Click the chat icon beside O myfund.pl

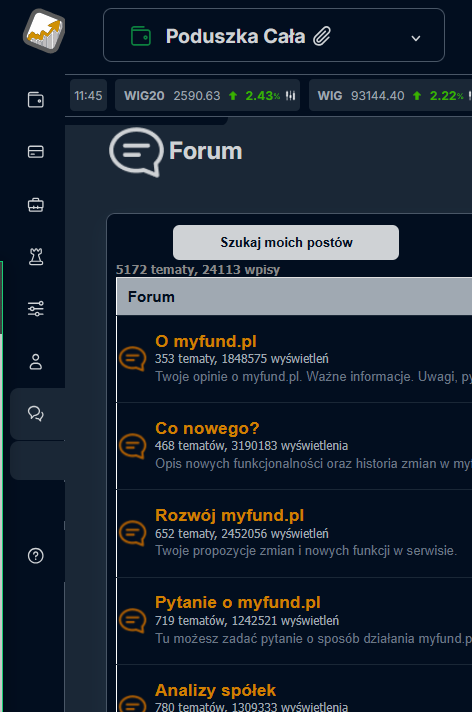coord(133,359)
